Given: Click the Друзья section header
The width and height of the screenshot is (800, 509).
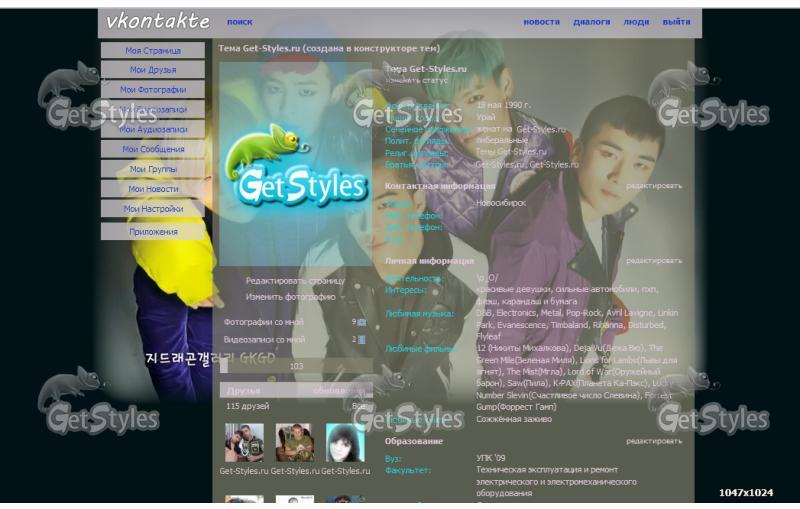Looking at the screenshot, I should 296,391.
